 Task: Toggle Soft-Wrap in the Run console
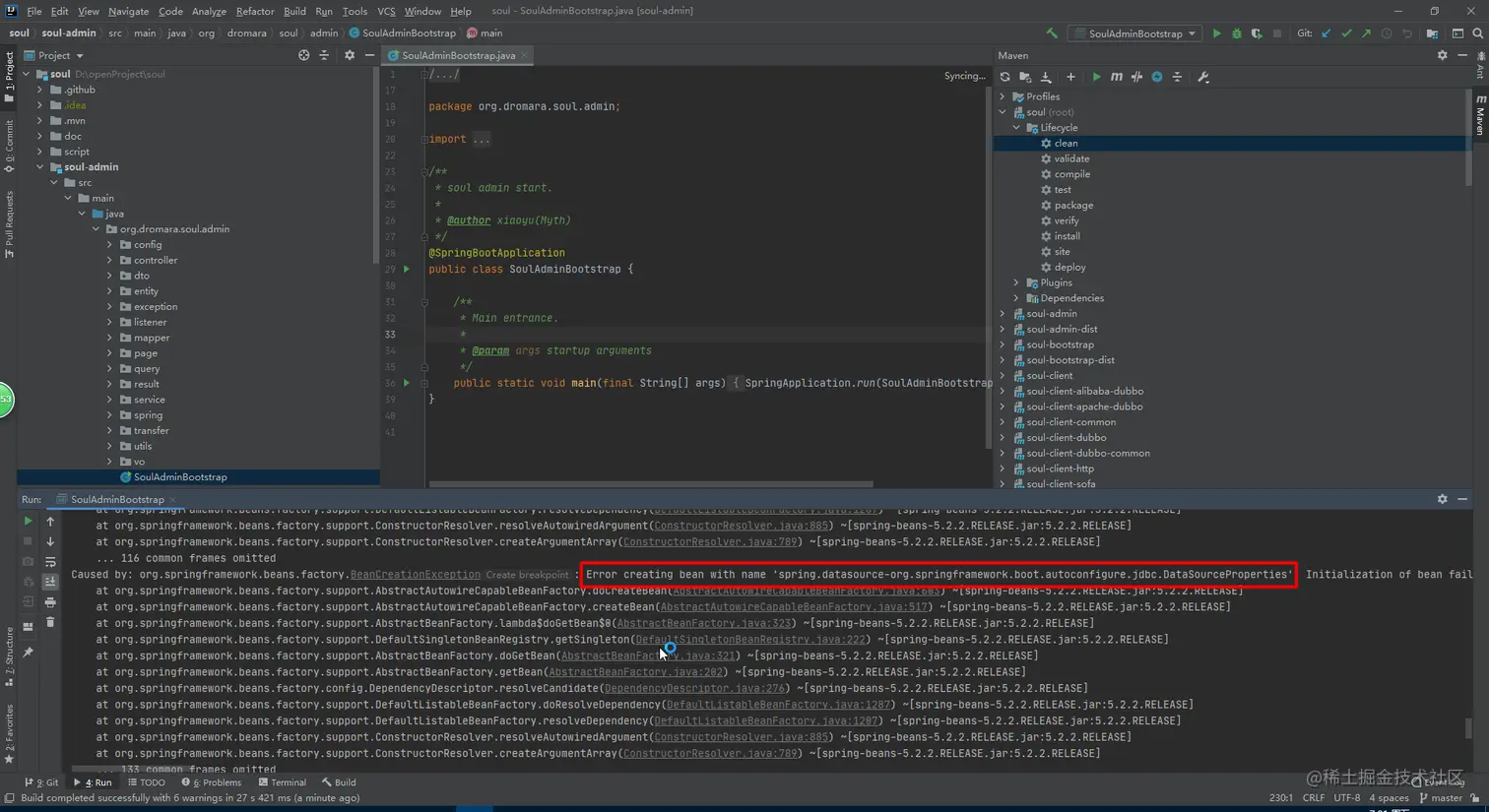[50, 562]
